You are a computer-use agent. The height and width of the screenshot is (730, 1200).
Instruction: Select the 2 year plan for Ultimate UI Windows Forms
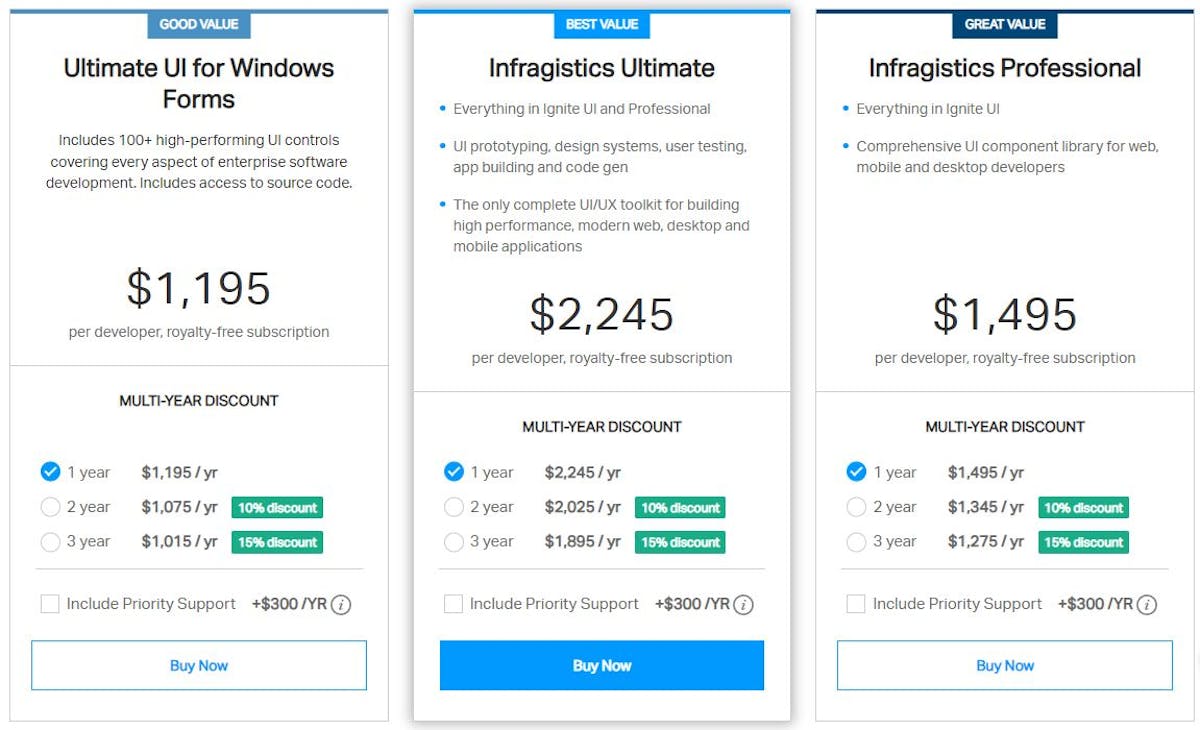coord(50,507)
